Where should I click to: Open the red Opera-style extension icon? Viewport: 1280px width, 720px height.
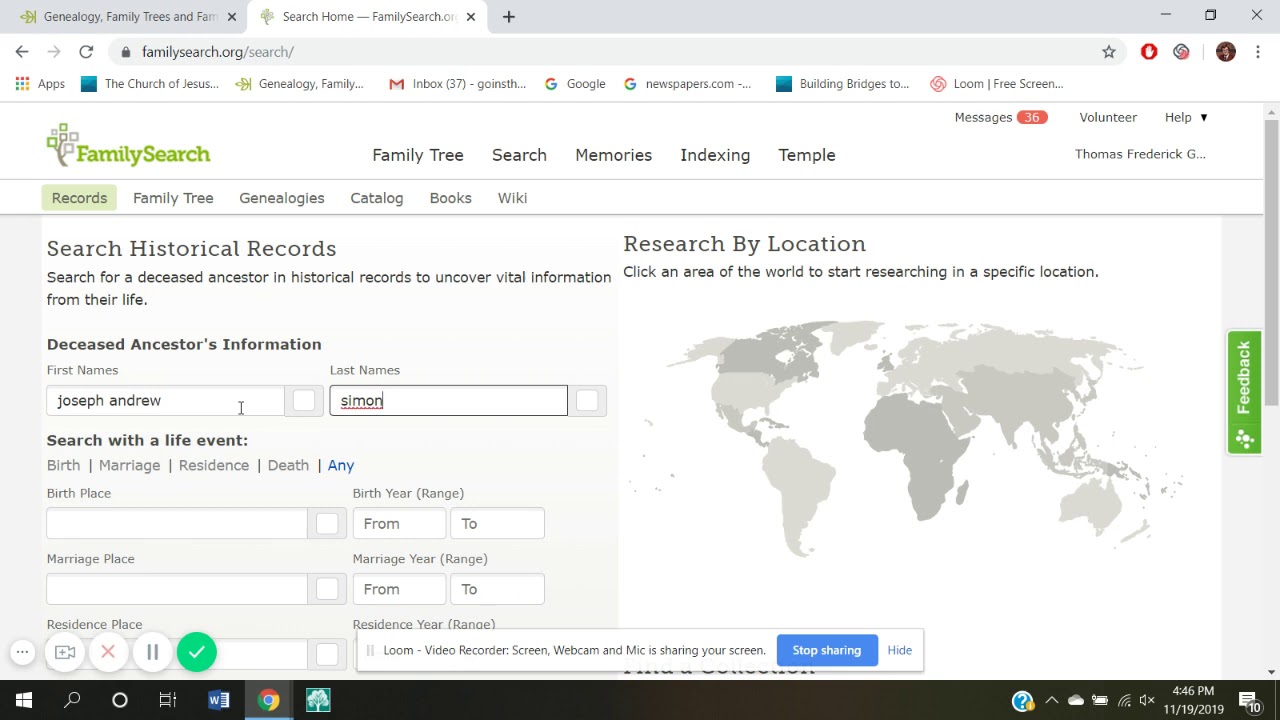tap(1149, 52)
